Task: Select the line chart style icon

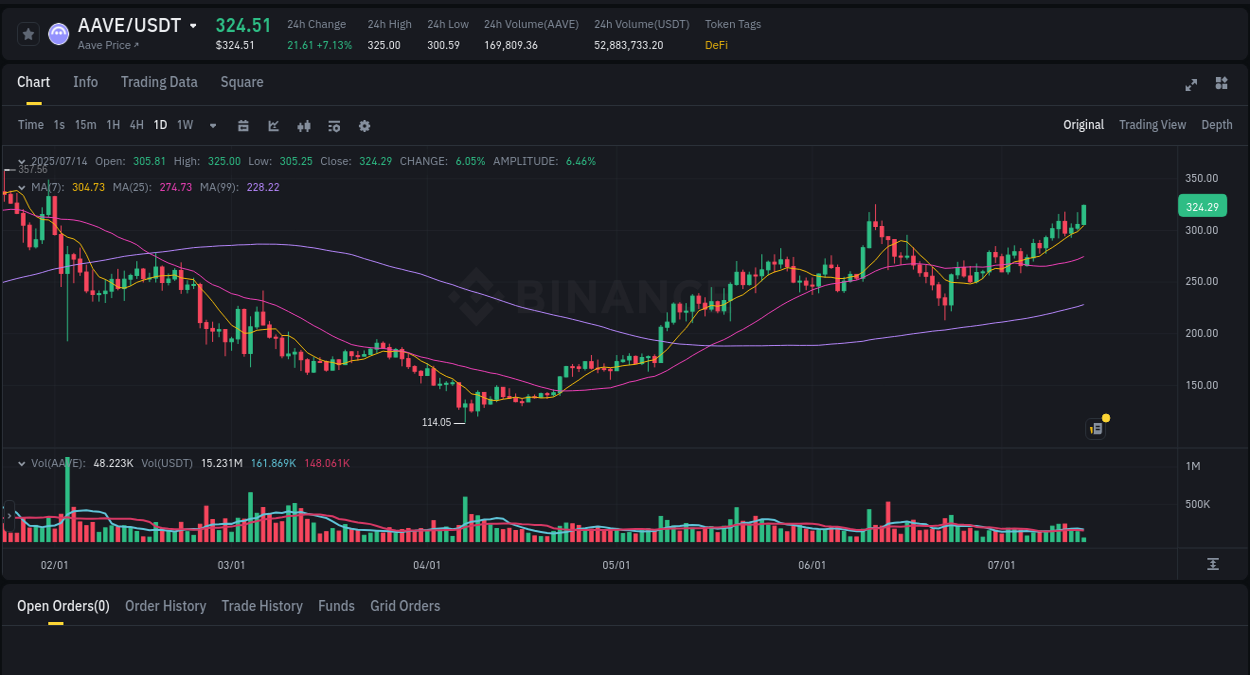Action: (x=273, y=125)
